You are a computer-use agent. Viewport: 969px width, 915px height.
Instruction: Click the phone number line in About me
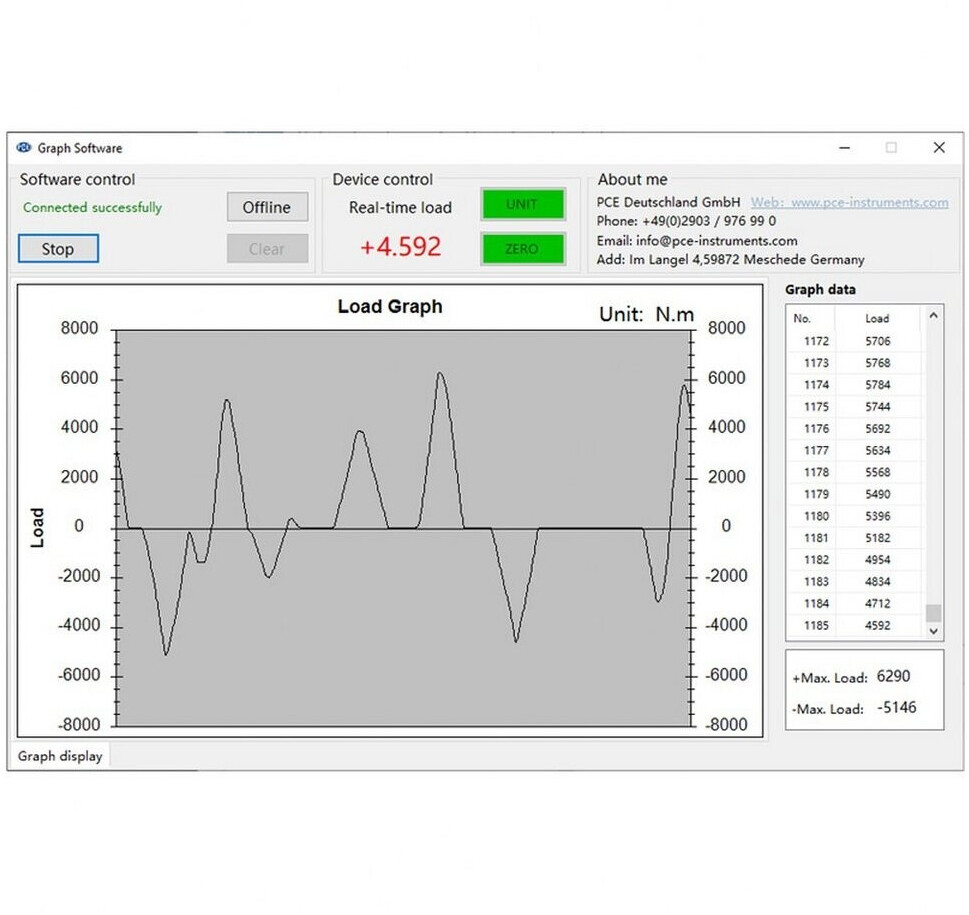point(686,221)
